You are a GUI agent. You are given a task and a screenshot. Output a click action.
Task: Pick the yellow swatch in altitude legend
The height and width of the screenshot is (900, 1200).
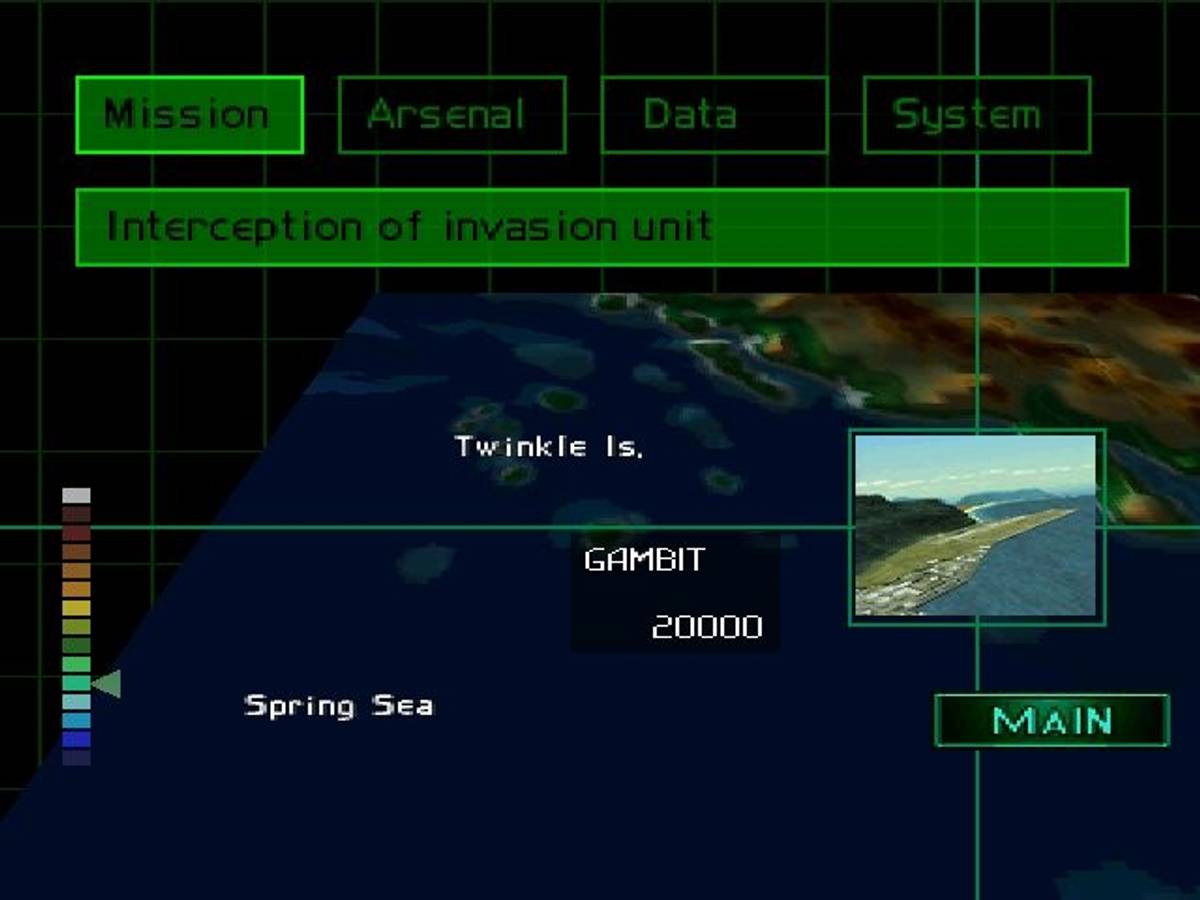pyautogui.click(x=76, y=608)
